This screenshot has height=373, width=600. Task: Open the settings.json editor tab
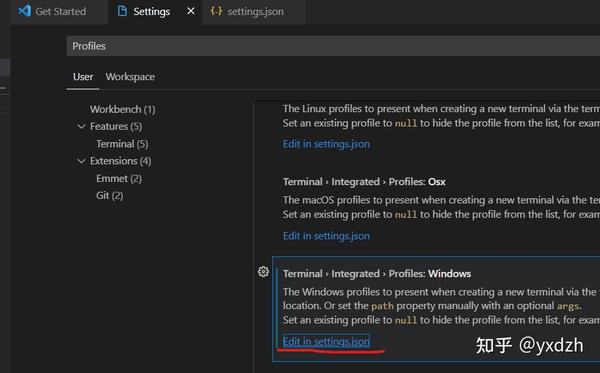tap(253, 11)
